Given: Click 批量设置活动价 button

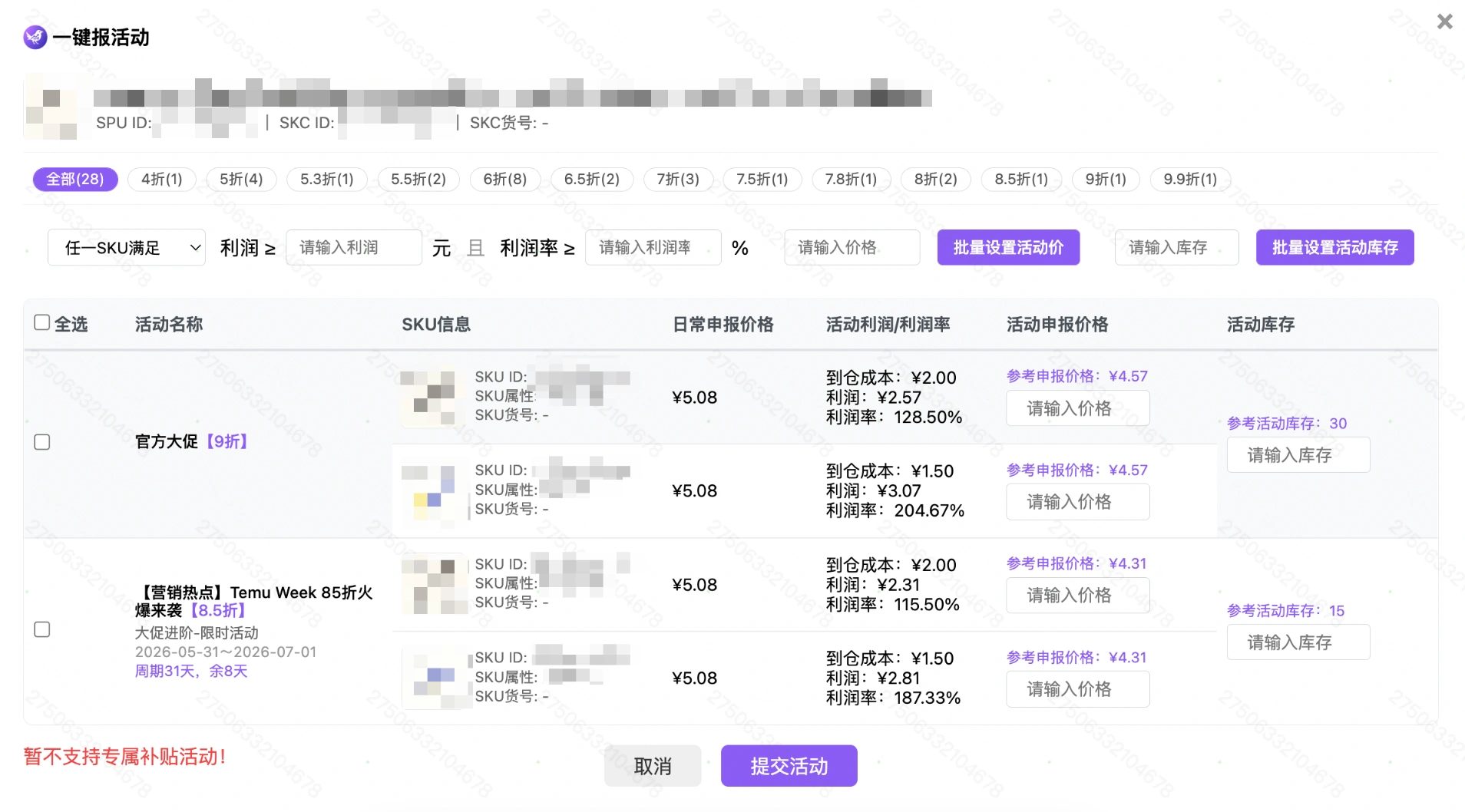Looking at the screenshot, I should tap(1008, 248).
